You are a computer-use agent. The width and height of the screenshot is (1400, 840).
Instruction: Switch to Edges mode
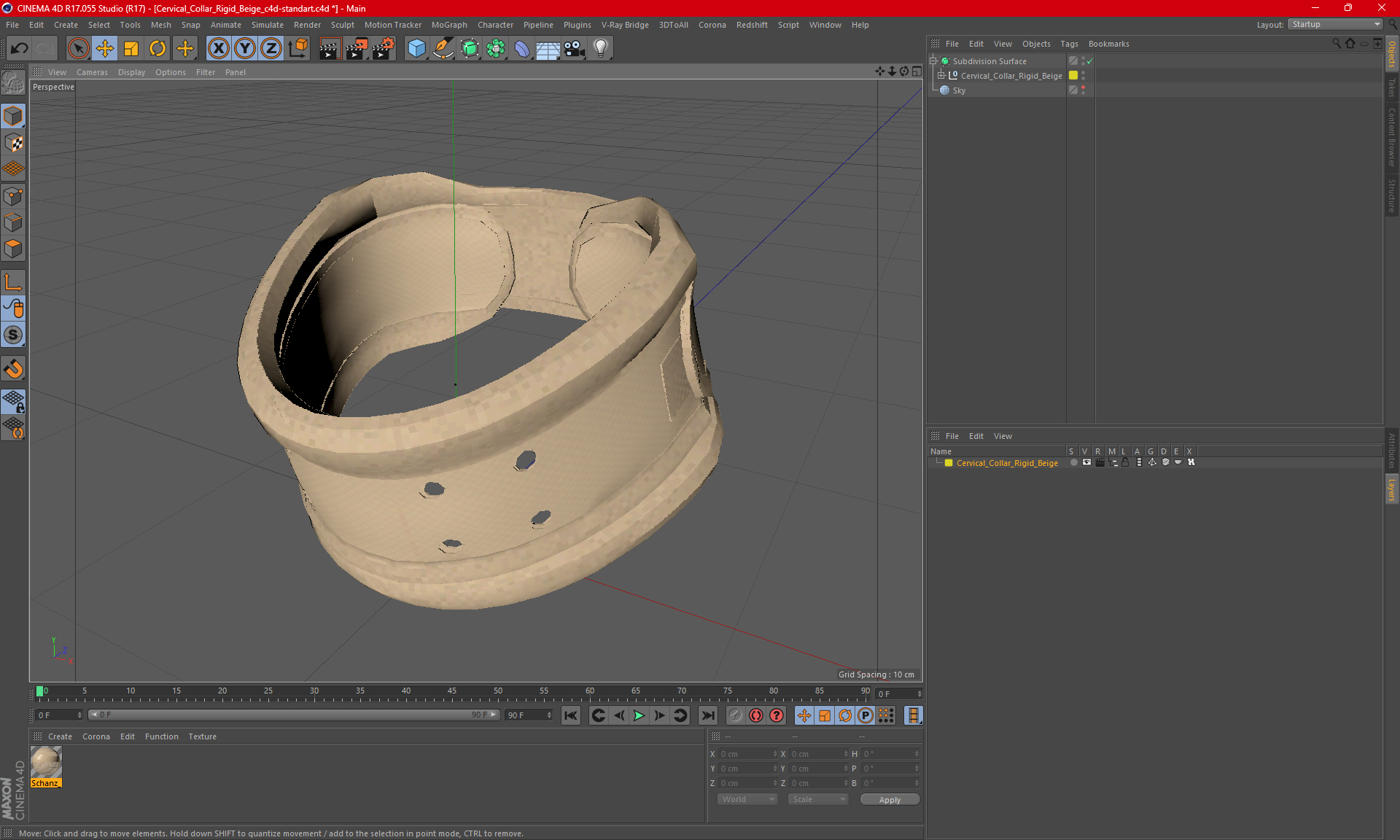(x=13, y=222)
